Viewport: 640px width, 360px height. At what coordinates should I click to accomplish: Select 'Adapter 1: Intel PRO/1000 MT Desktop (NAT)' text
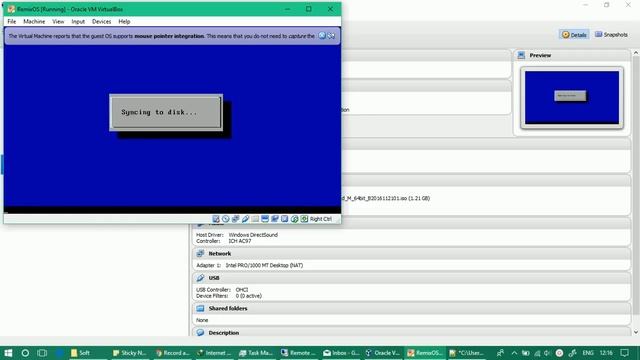pyautogui.click(x=249, y=265)
